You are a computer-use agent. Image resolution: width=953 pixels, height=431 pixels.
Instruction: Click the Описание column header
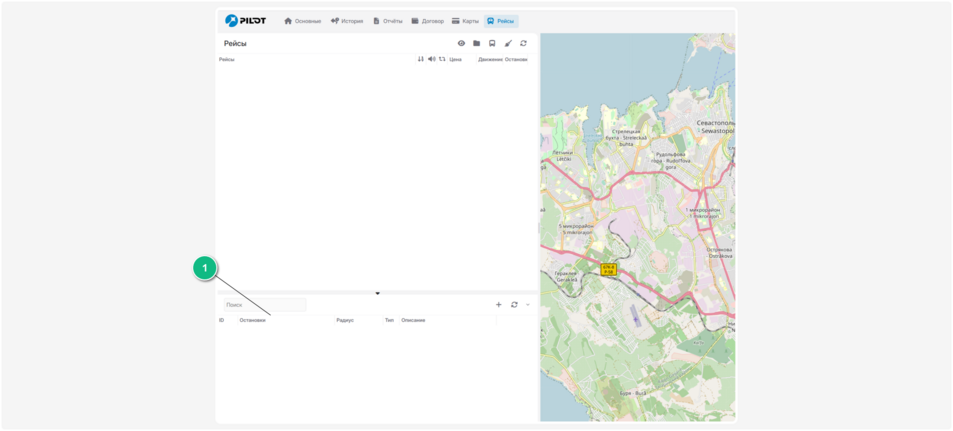pyautogui.click(x=413, y=320)
